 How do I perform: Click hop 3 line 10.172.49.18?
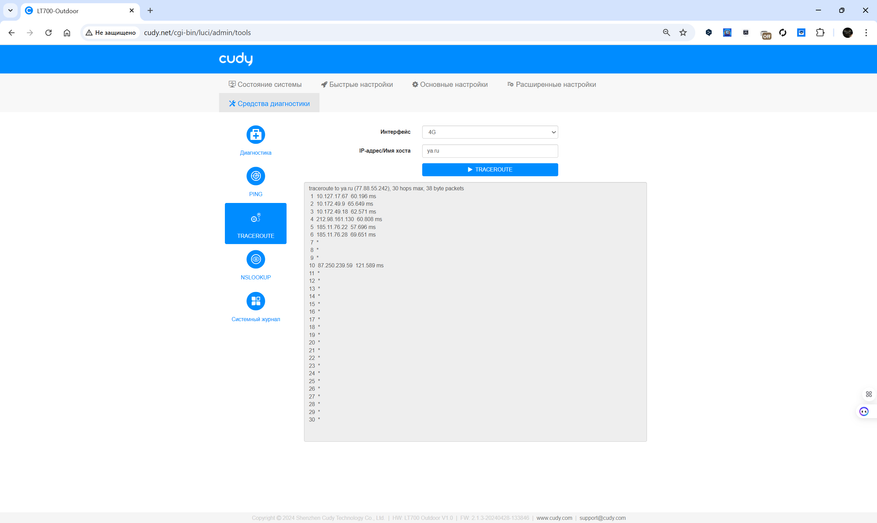click(x=343, y=212)
